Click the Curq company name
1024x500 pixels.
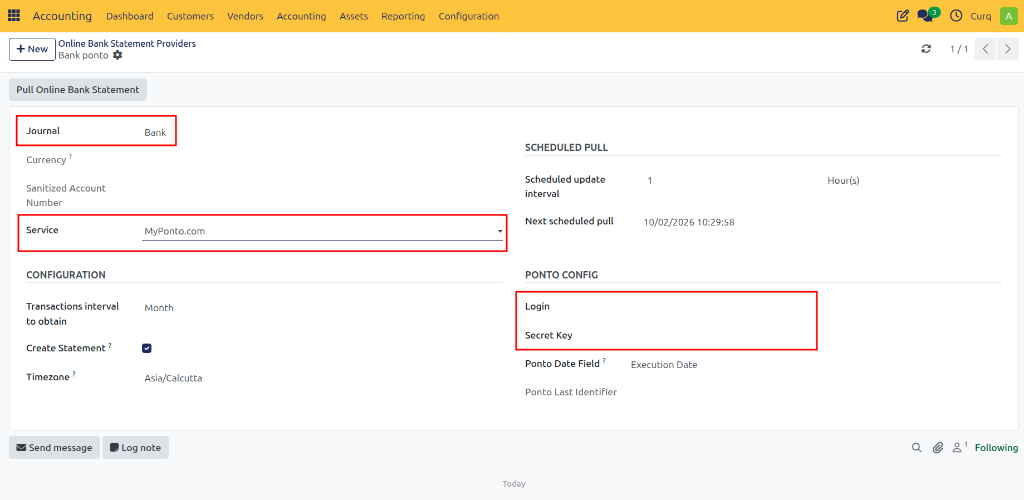point(981,16)
